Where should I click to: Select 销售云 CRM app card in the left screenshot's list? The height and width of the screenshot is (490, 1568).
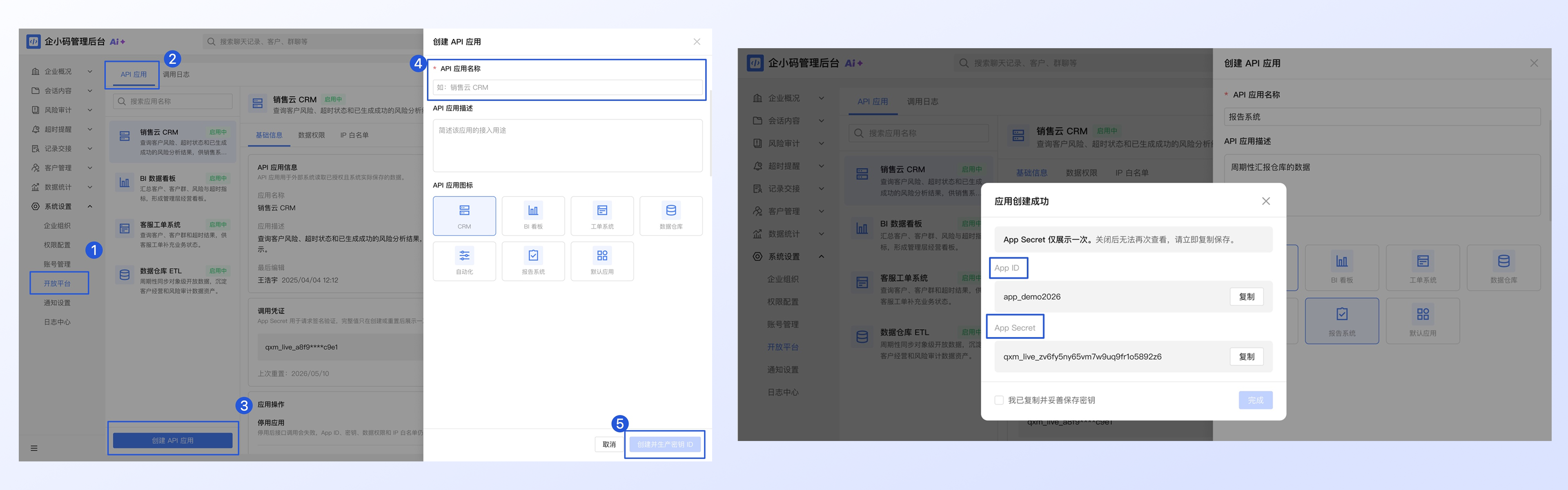coord(173,141)
